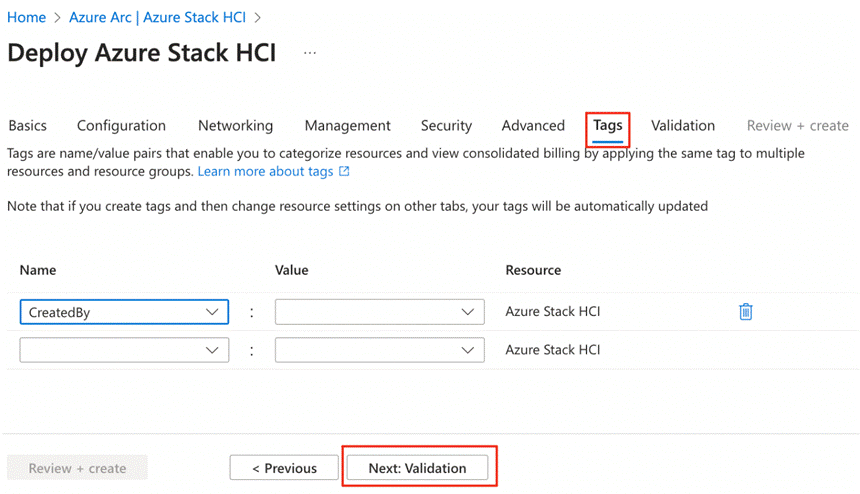Expand the second row Value dropdown
This screenshot has height=494, width=860.
click(379, 350)
